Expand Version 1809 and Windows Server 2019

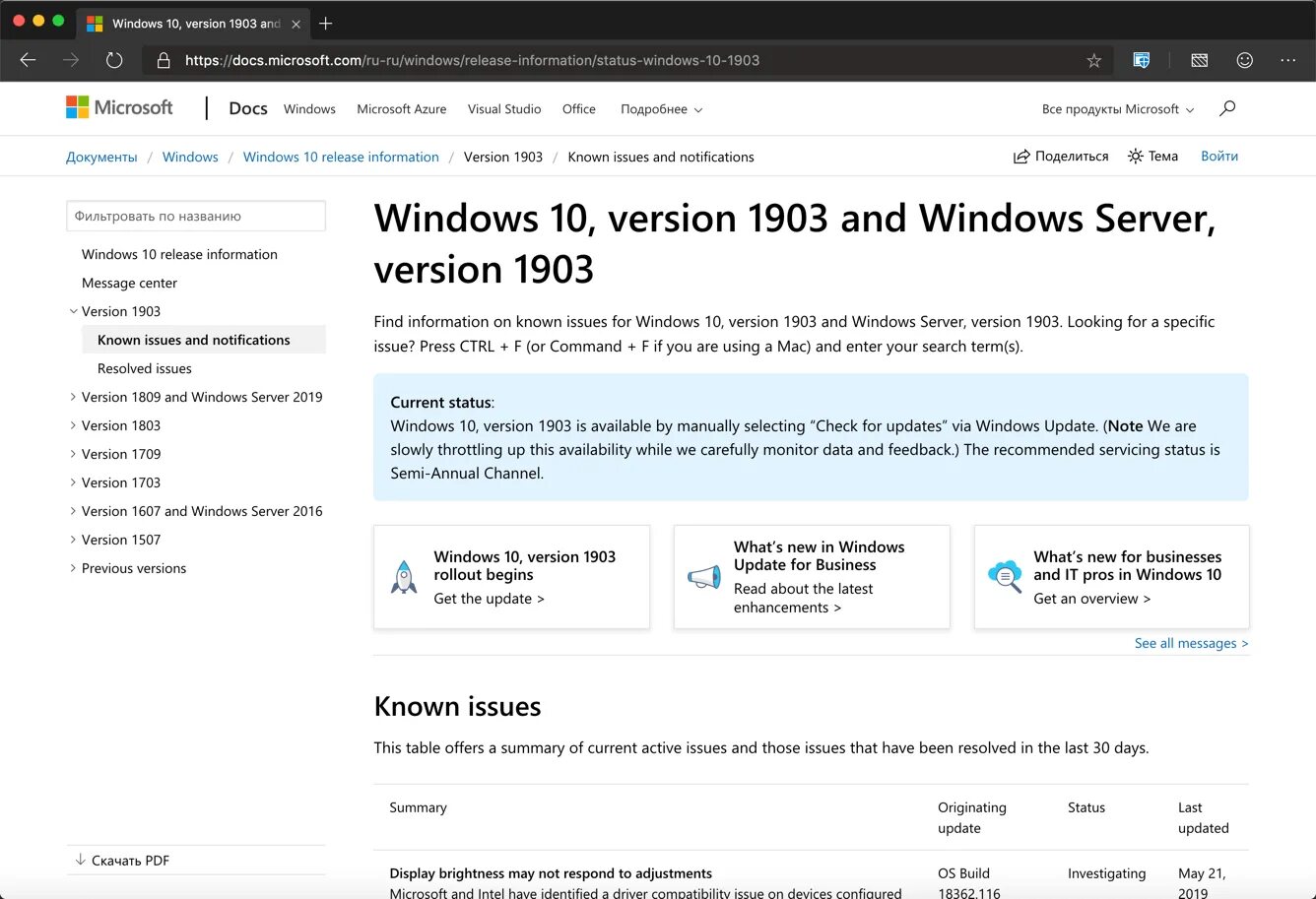click(x=73, y=397)
